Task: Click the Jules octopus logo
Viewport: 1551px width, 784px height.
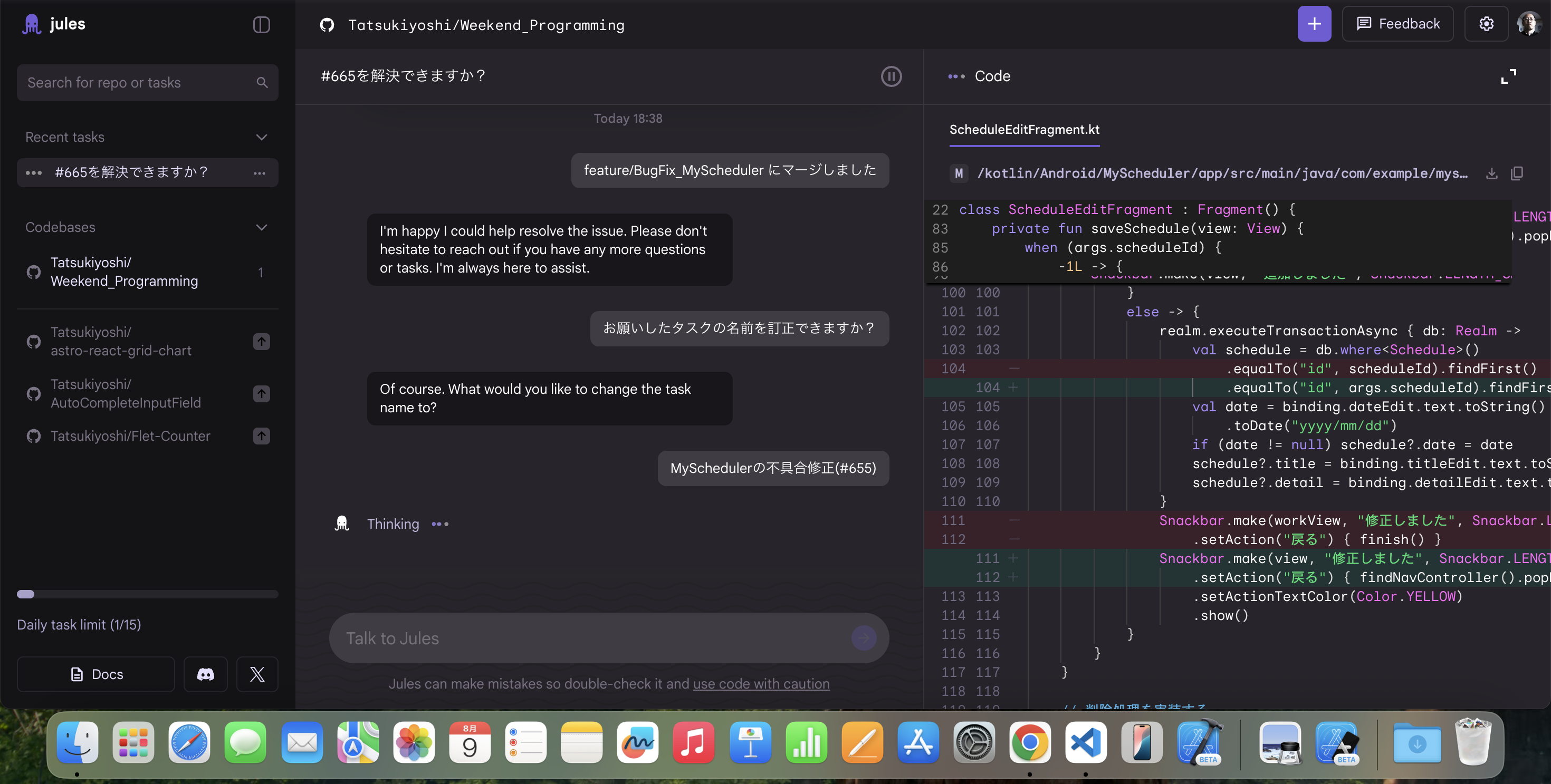Action: coord(31,25)
